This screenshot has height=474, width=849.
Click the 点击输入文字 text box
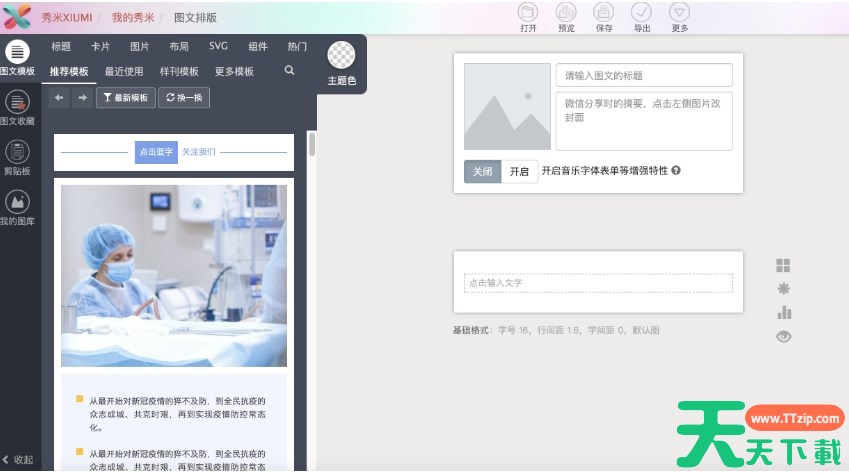pyautogui.click(x=598, y=283)
